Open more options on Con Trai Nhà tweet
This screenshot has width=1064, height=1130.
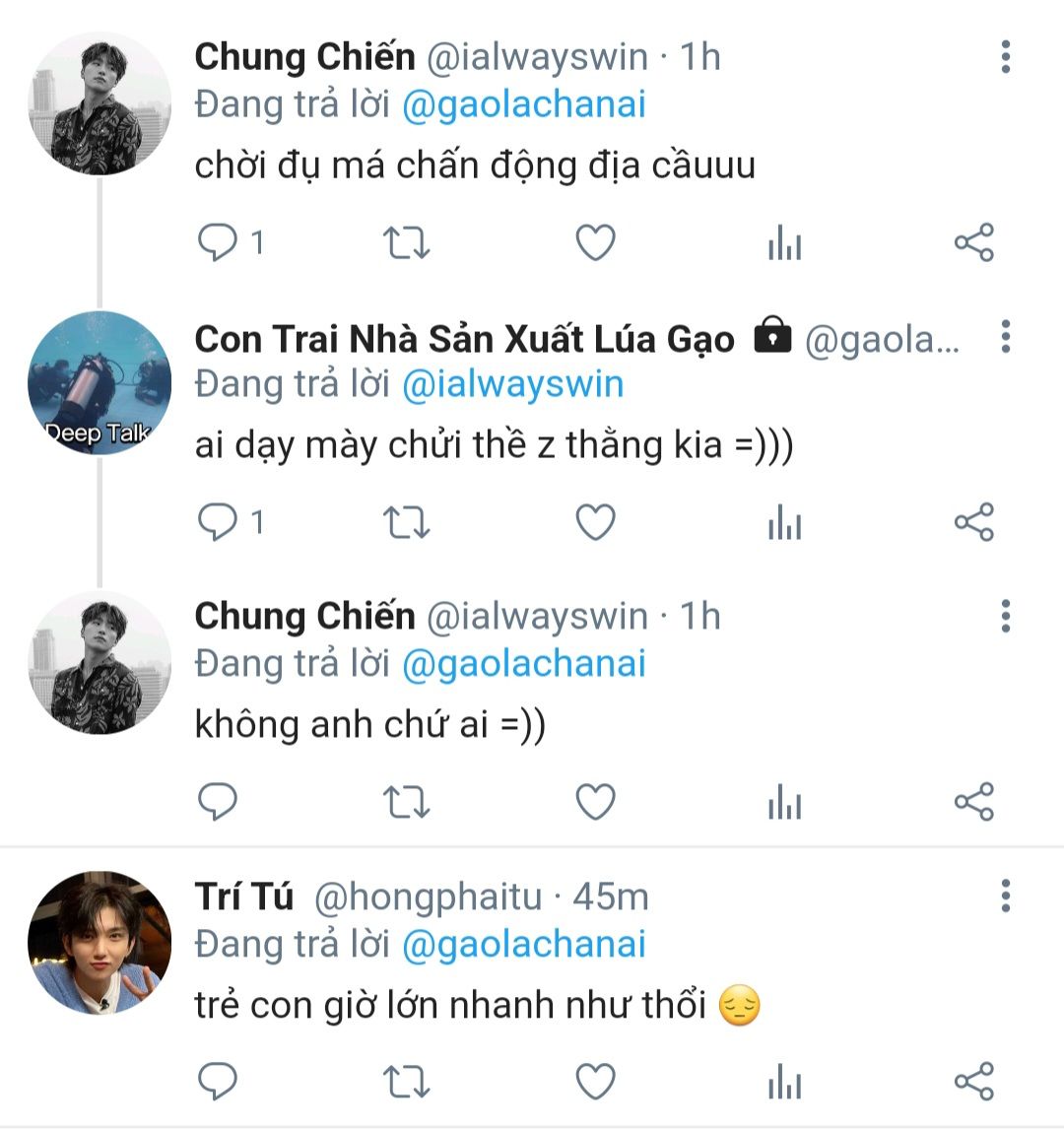click(x=1005, y=337)
